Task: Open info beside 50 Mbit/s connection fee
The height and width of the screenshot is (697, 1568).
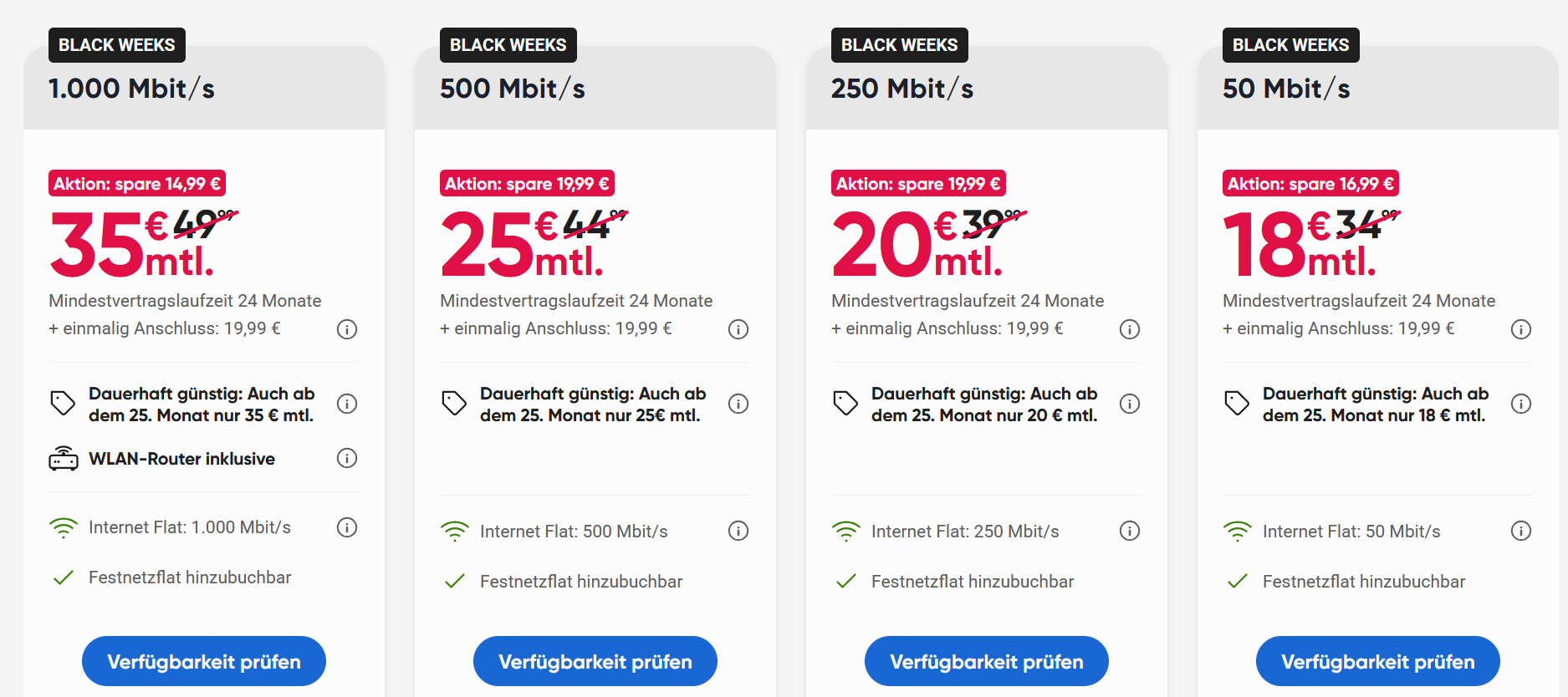Action: point(1521,329)
